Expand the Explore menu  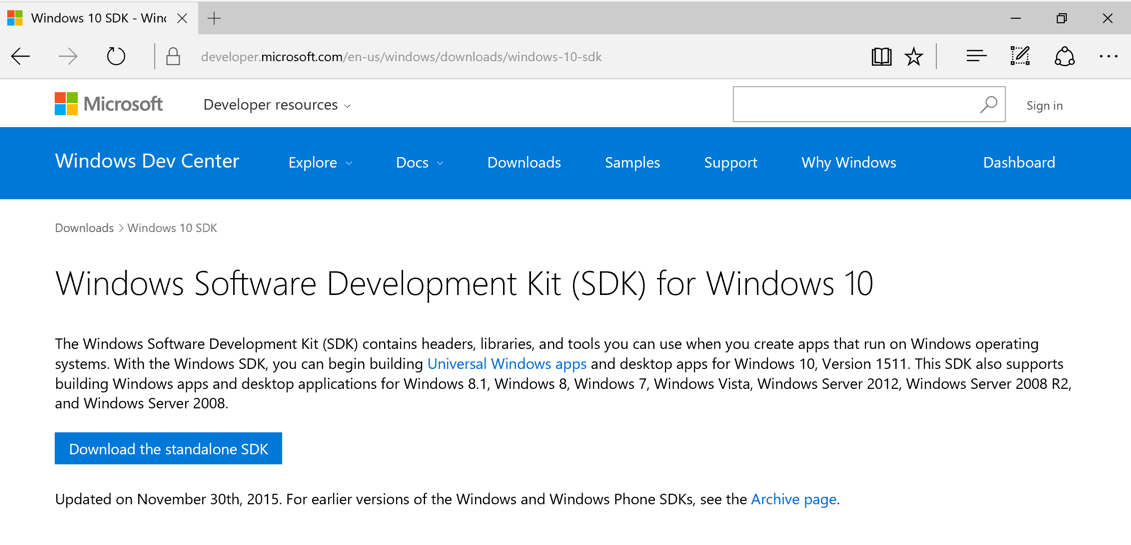click(320, 163)
